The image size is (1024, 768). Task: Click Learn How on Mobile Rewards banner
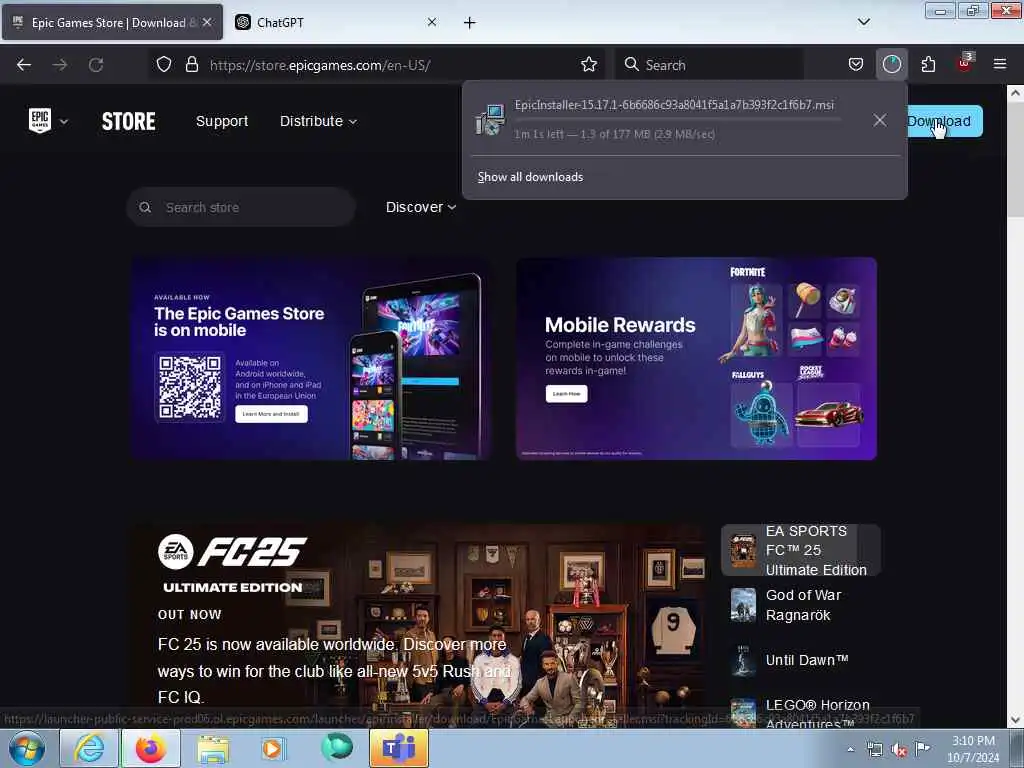coord(566,394)
